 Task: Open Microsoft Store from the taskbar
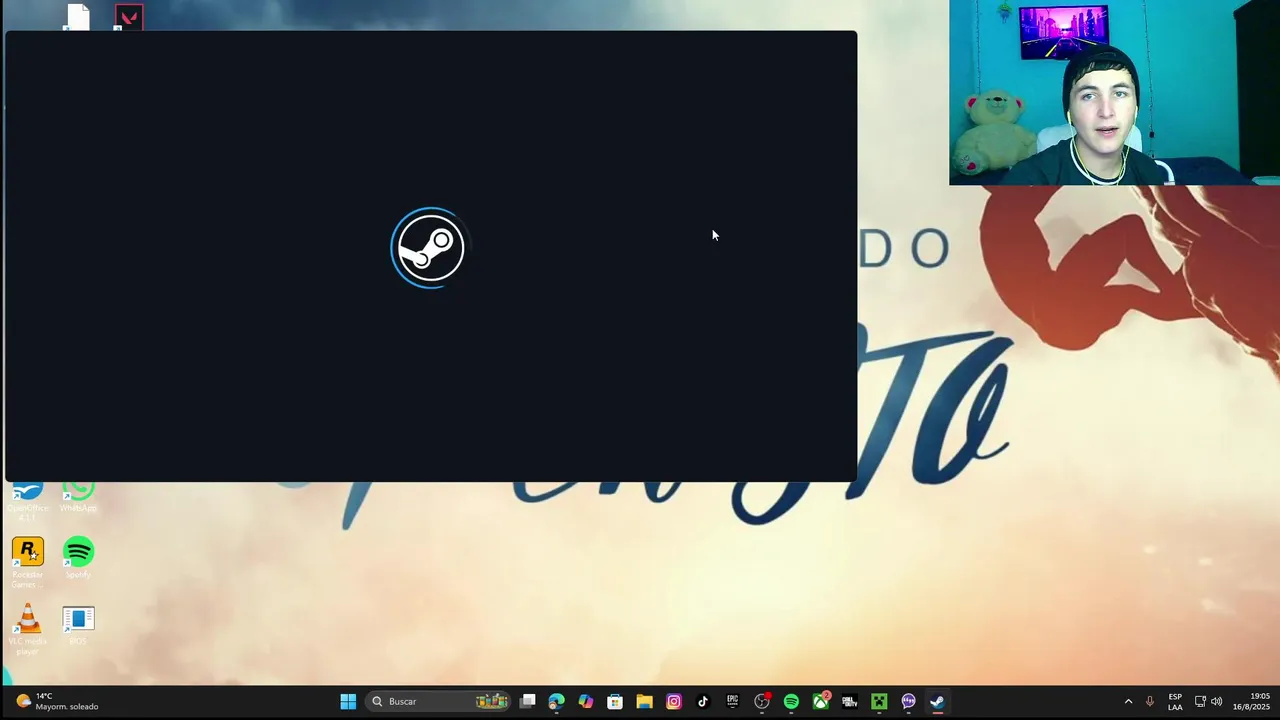coord(615,702)
